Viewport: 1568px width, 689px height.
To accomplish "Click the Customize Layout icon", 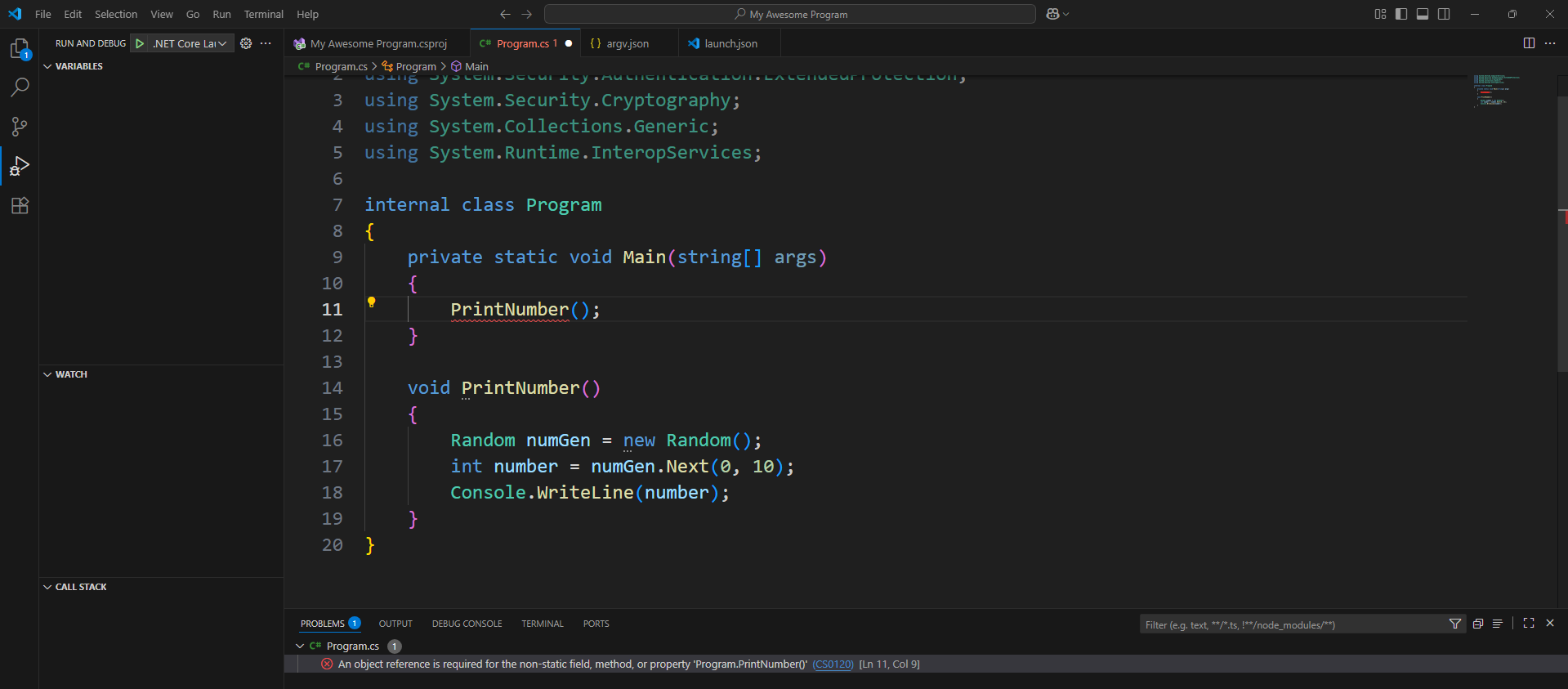I will [1380, 14].
